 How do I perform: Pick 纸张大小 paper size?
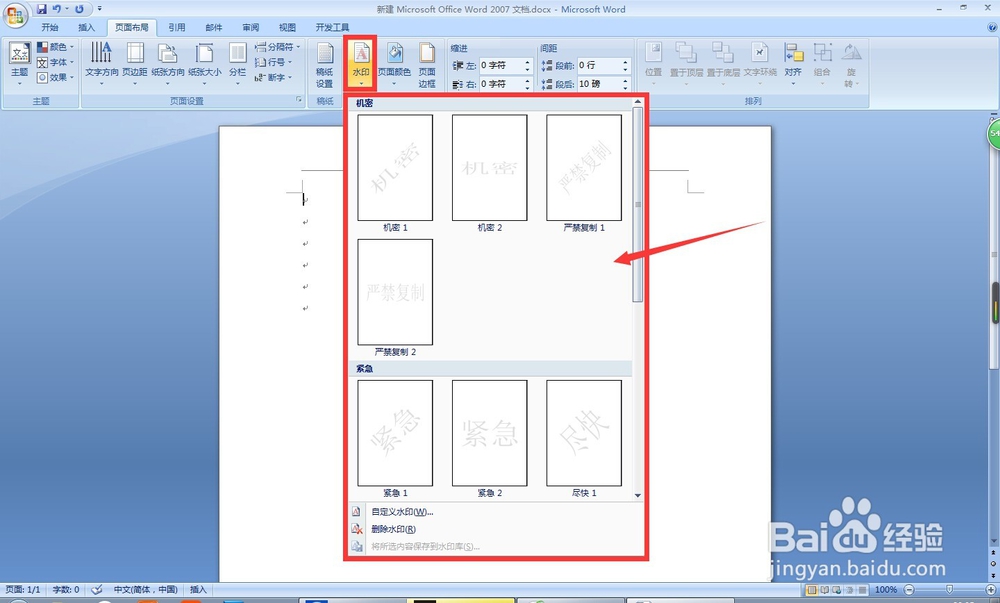tap(205, 64)
